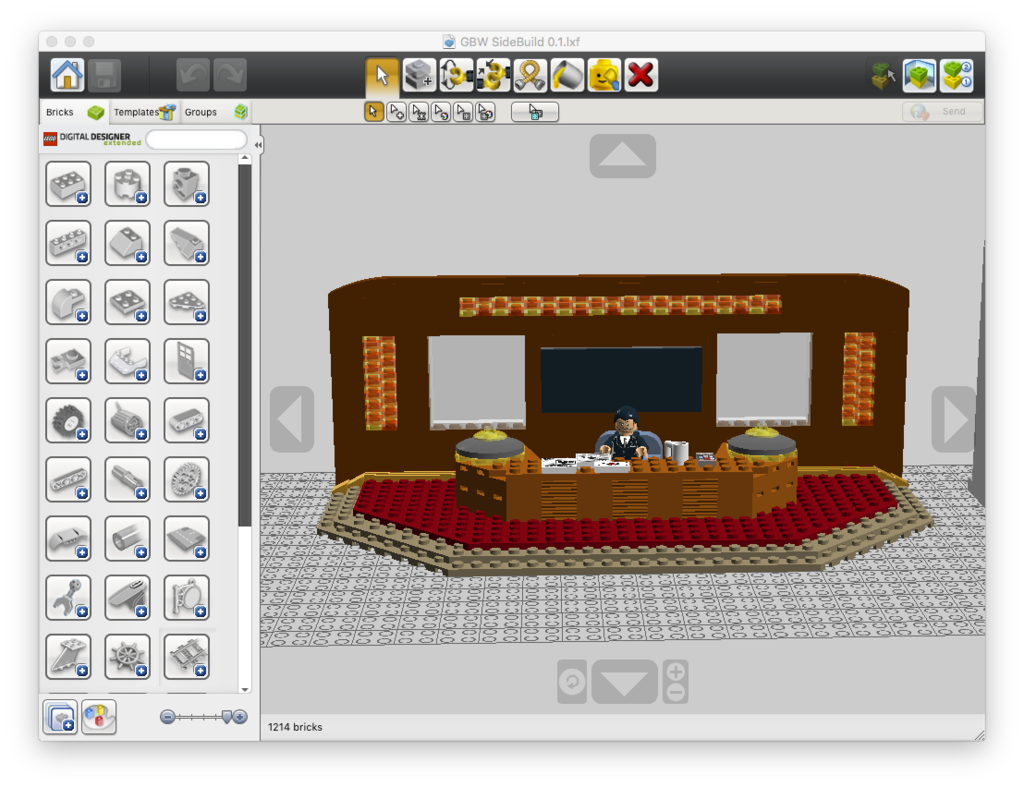Viewport: 1024px width, 787px height.
Task: Switch to Building Guide mode
Action: pyautogui.click(x=956, y=75)
